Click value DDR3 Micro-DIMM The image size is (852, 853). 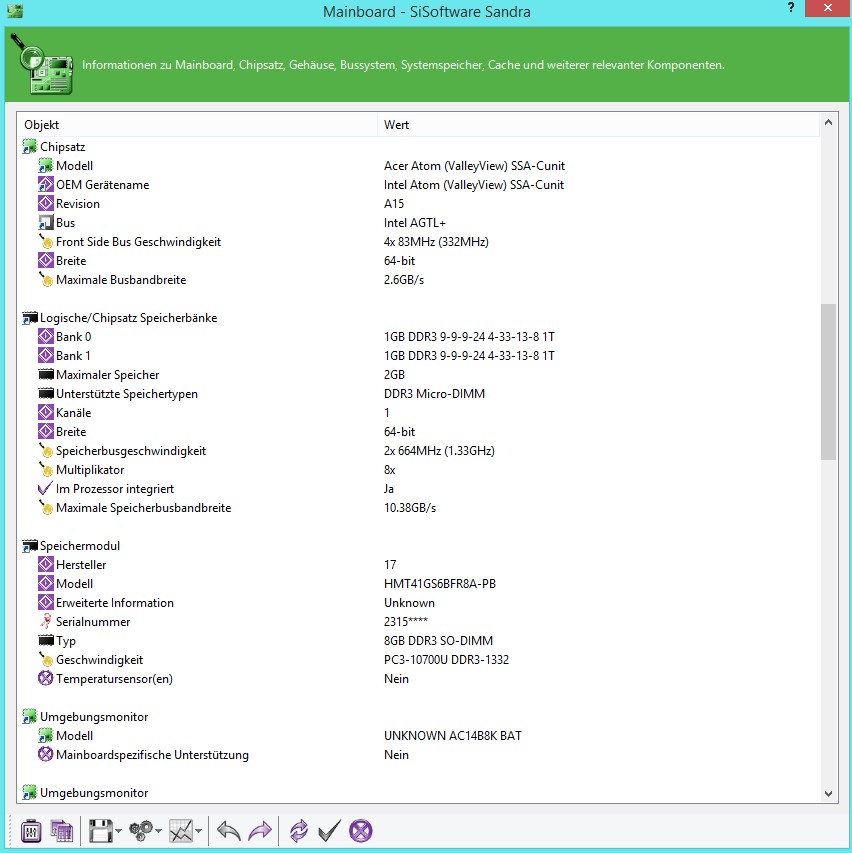[x=434, y=394]
